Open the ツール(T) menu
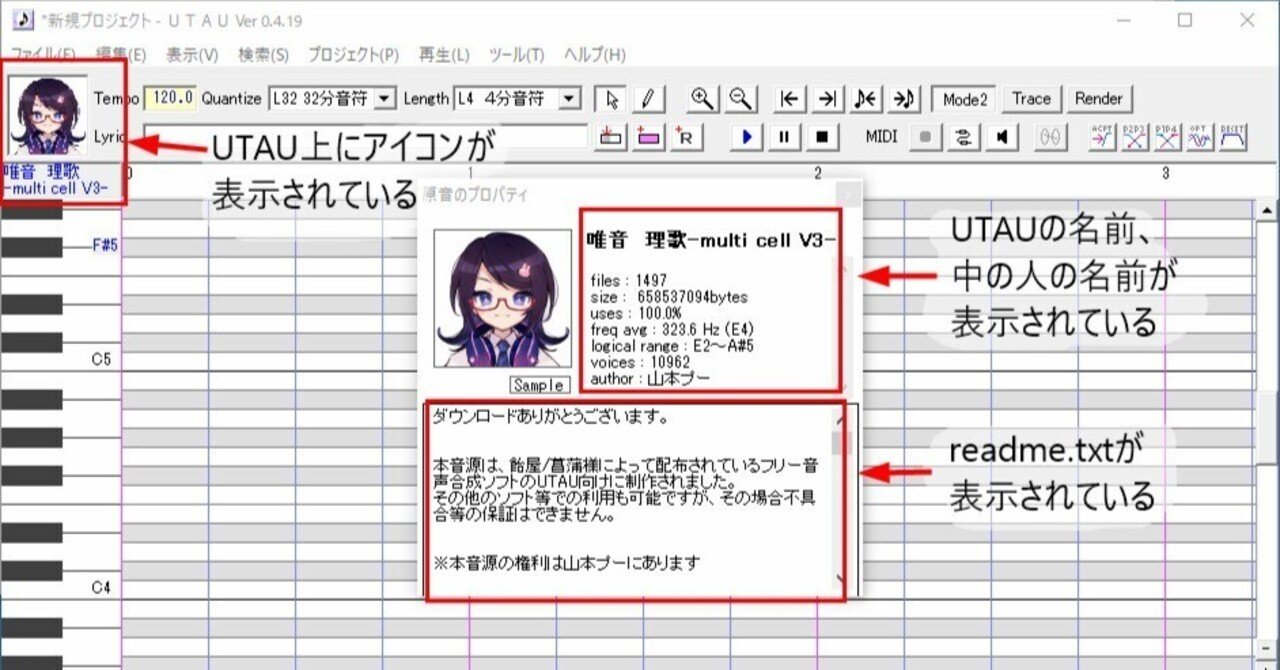 click(514, 55)
